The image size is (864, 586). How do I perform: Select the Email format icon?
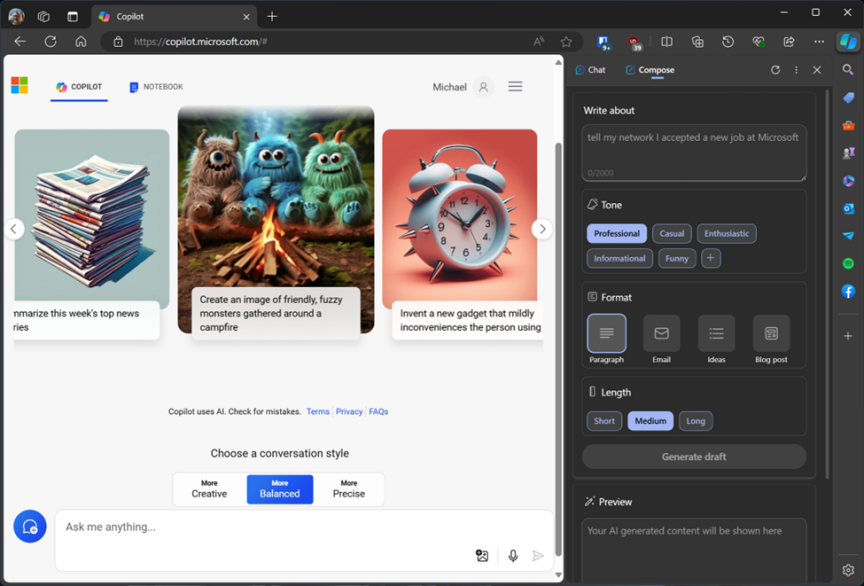point(661,334)
